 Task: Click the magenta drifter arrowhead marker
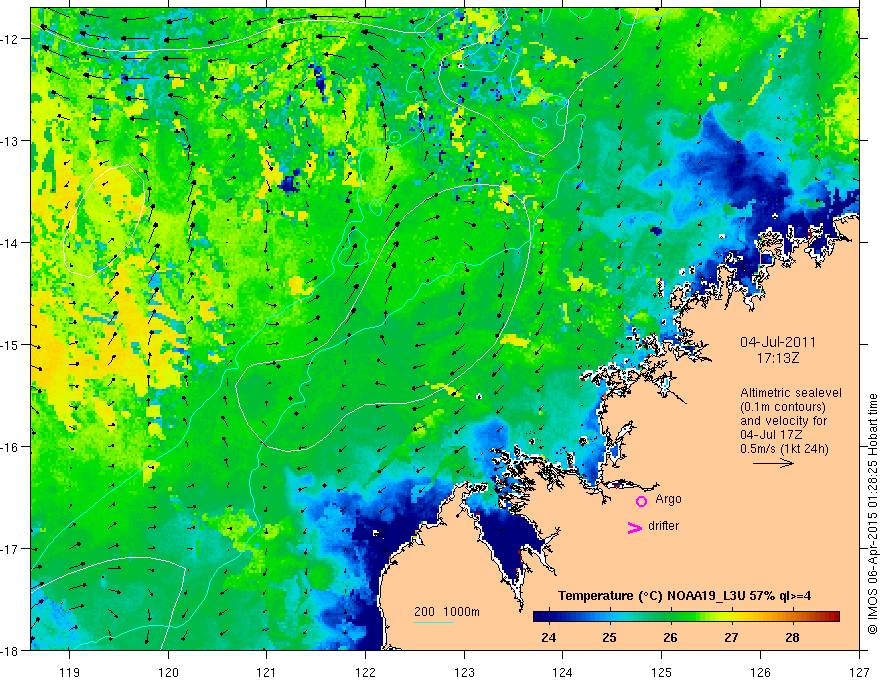tap(635, 527)
